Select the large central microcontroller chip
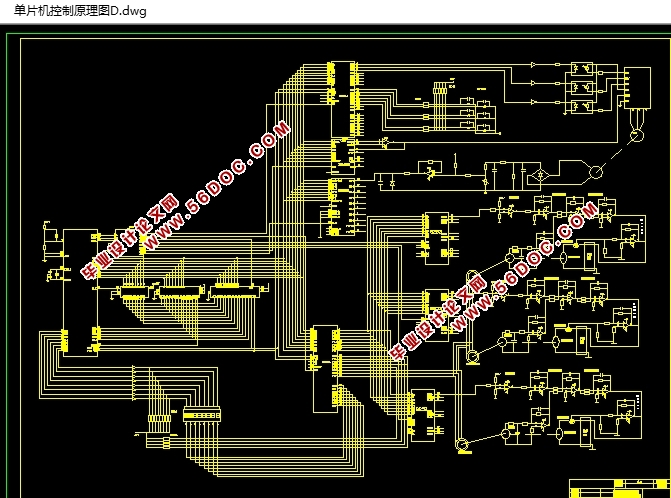This screenshot has height=498, width=671. click(326, 367)
